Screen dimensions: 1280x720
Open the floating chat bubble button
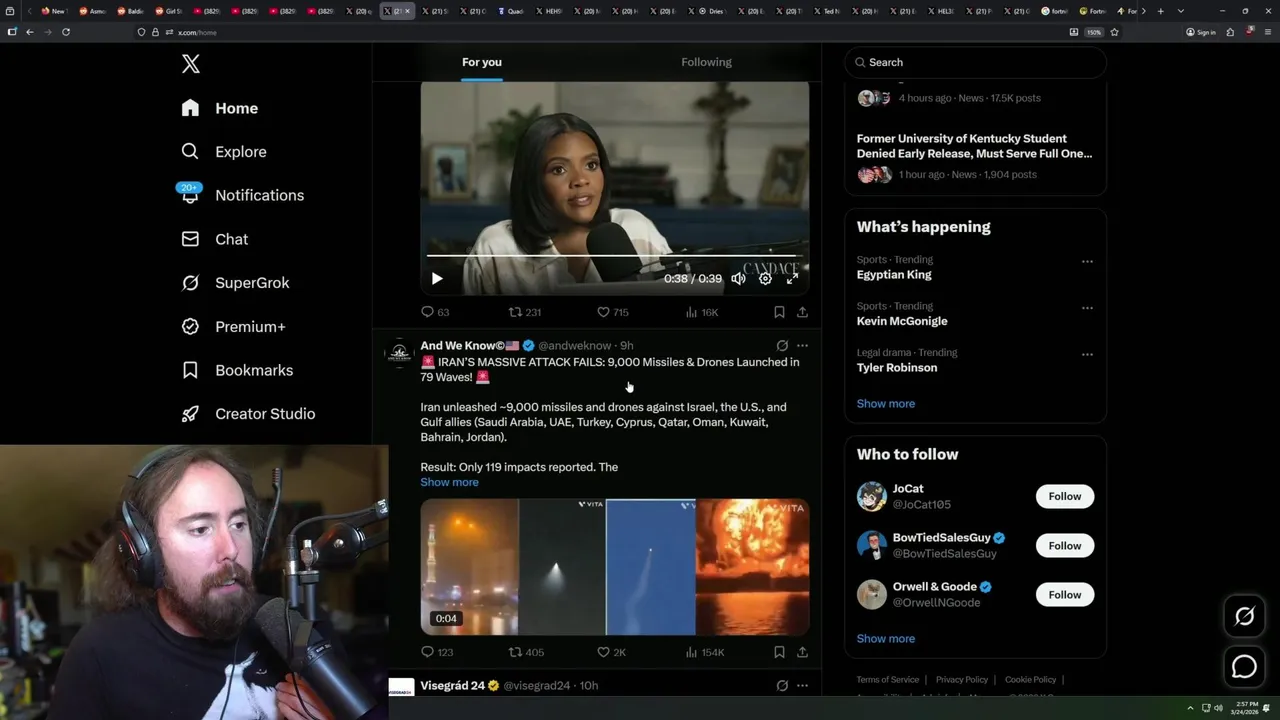point(1245,667)
